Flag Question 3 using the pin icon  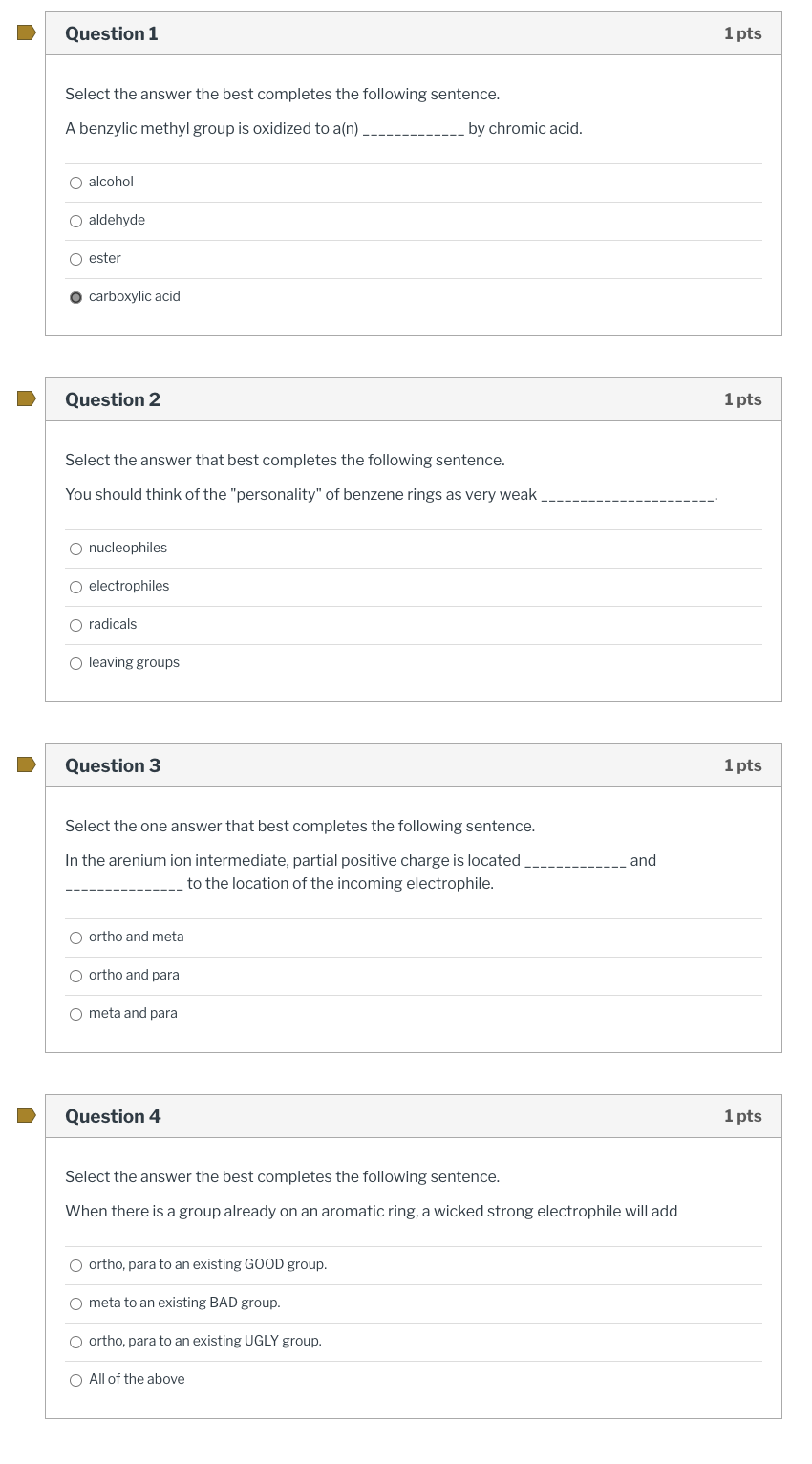pos(24,764)
